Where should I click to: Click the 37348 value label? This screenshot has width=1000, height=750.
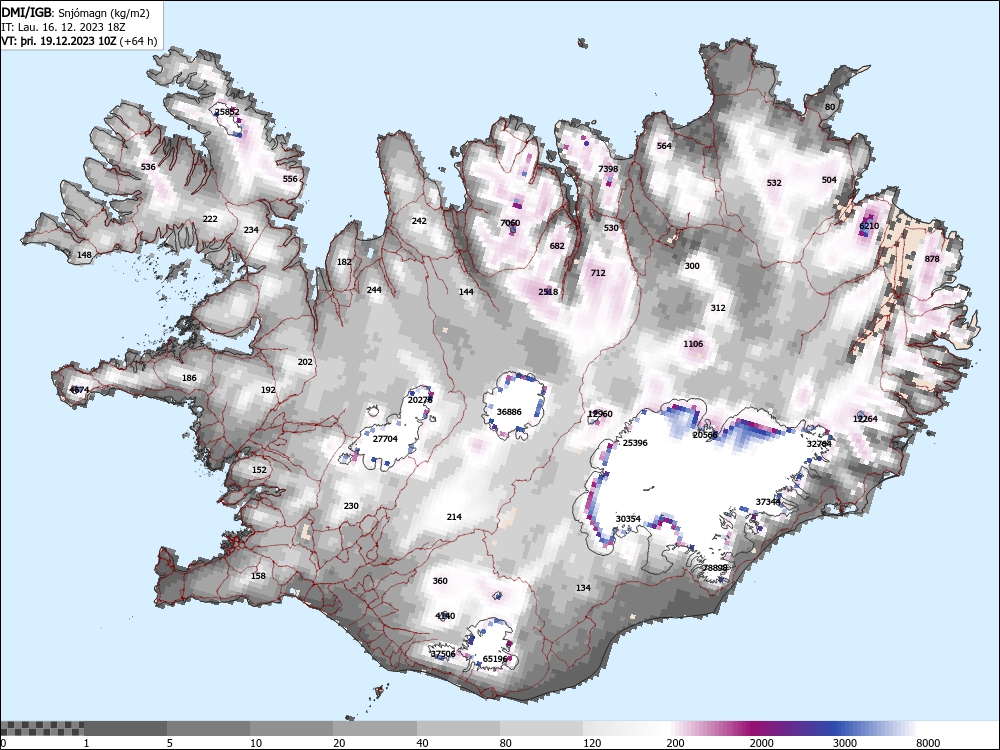[x=768, y=503]
